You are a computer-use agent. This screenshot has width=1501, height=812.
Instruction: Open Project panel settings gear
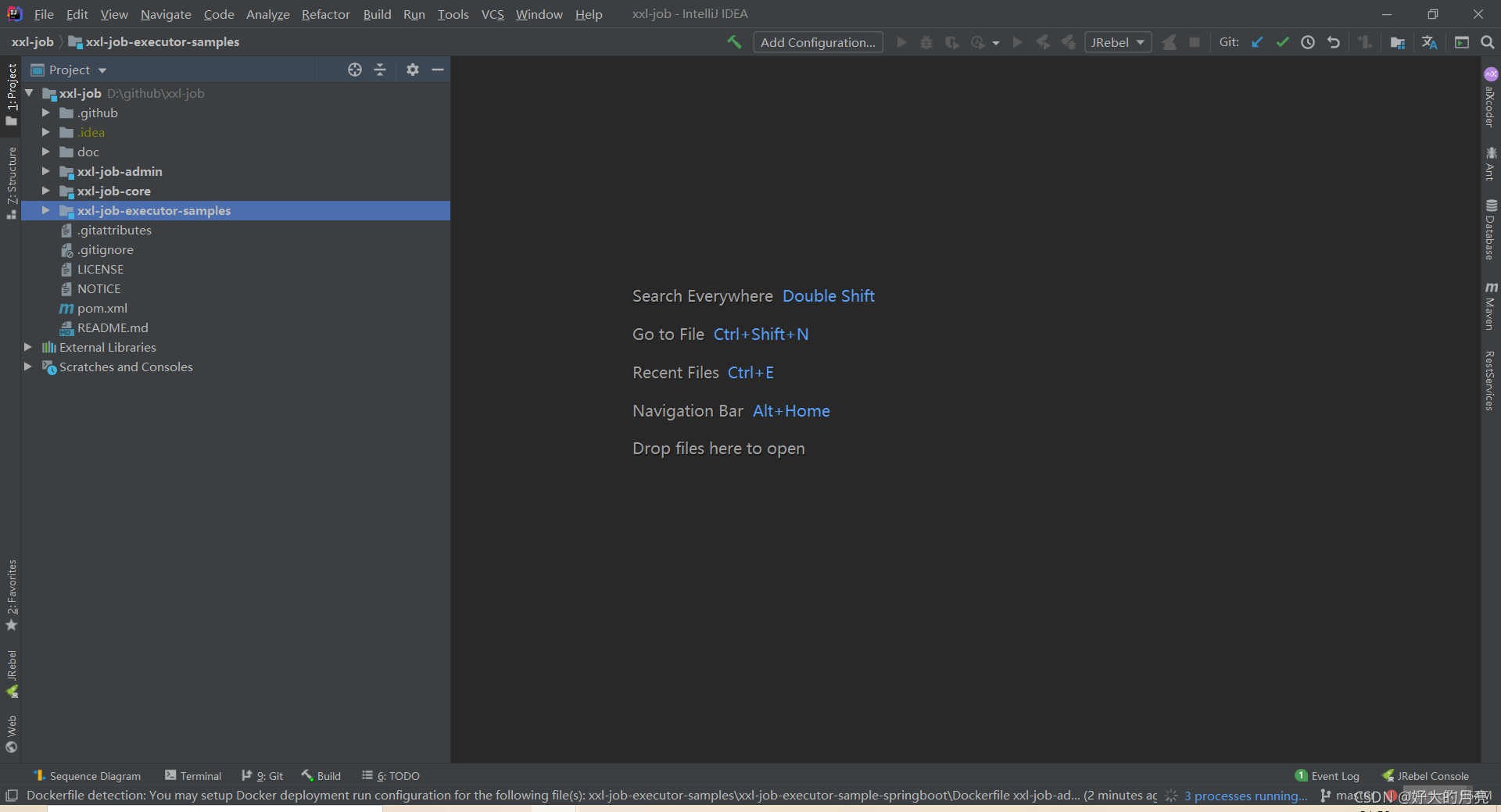pos(413,70)
